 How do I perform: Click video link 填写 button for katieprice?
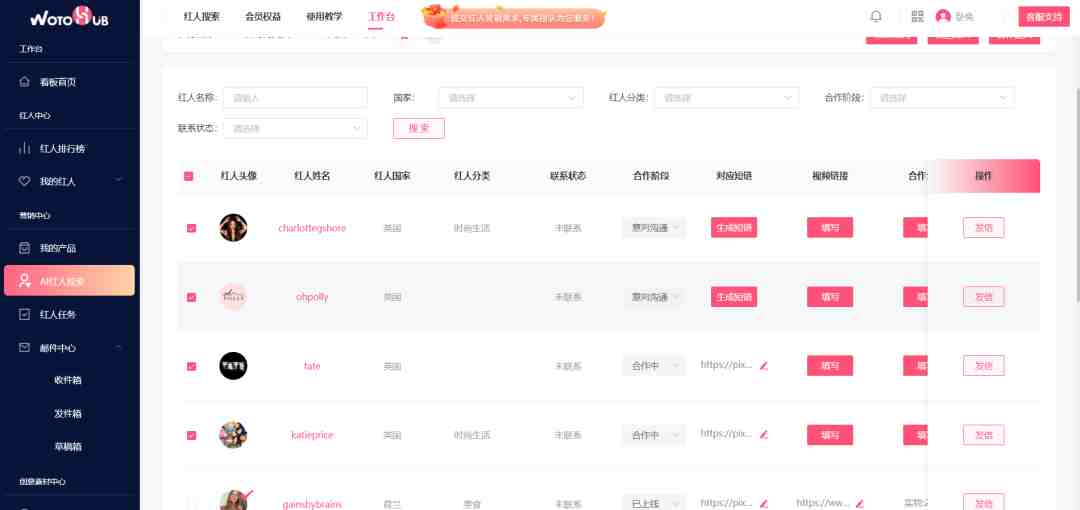pyautogui.click(x=830, y=434)
